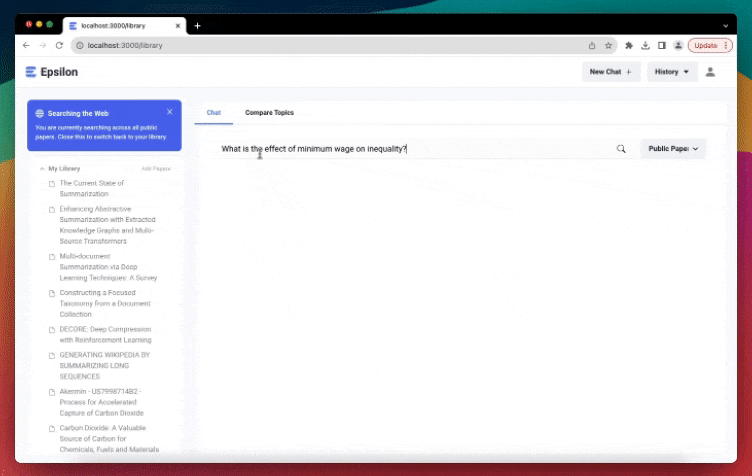Click the Add Papers link

(155, 169)
